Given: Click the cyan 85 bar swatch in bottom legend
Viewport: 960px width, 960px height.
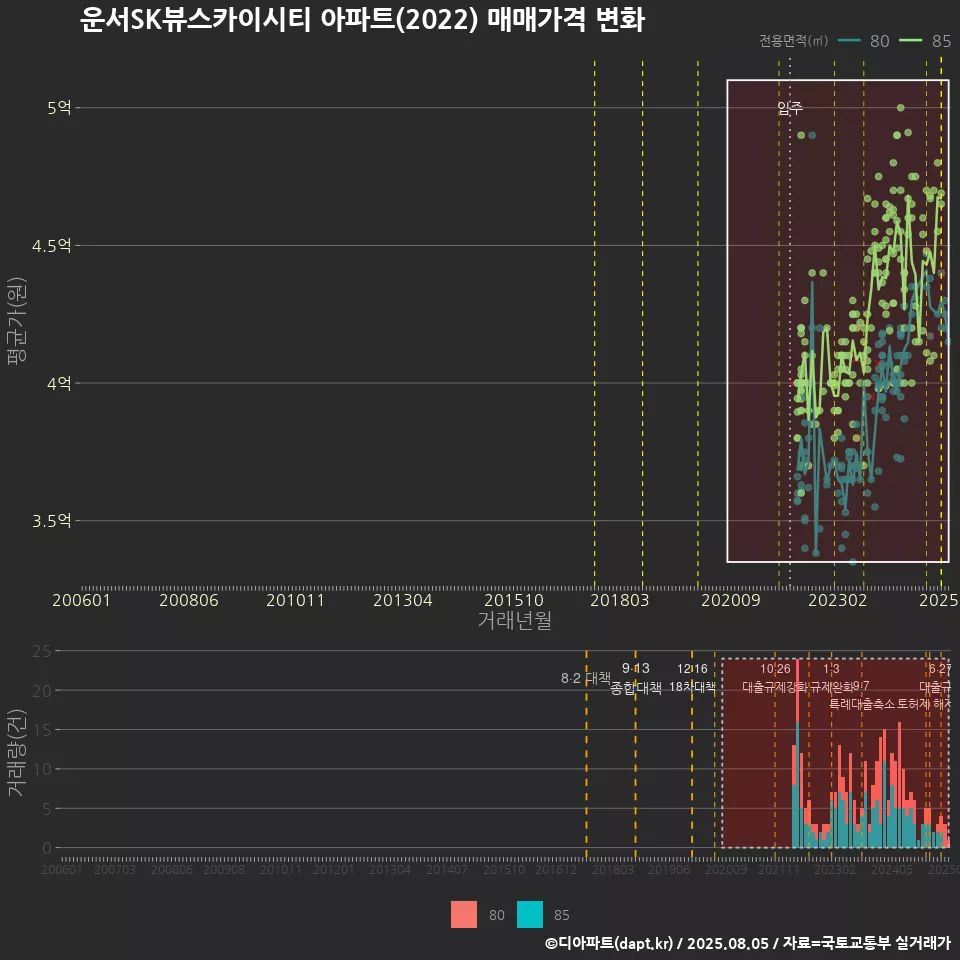Looking at the screenshot, I should pyautogui.click(x=530, y=915).
